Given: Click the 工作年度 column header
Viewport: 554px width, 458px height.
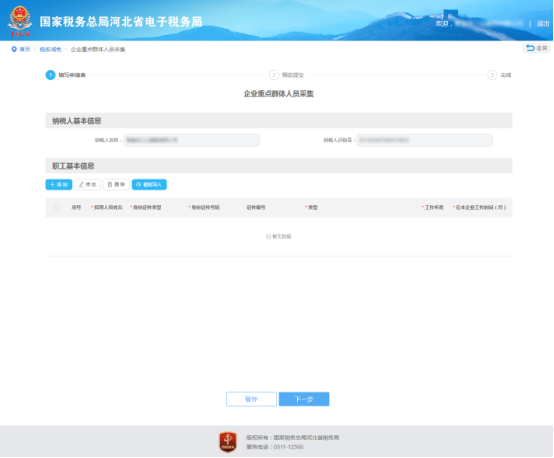Looking at the screenshot, I should coord(433,207).
